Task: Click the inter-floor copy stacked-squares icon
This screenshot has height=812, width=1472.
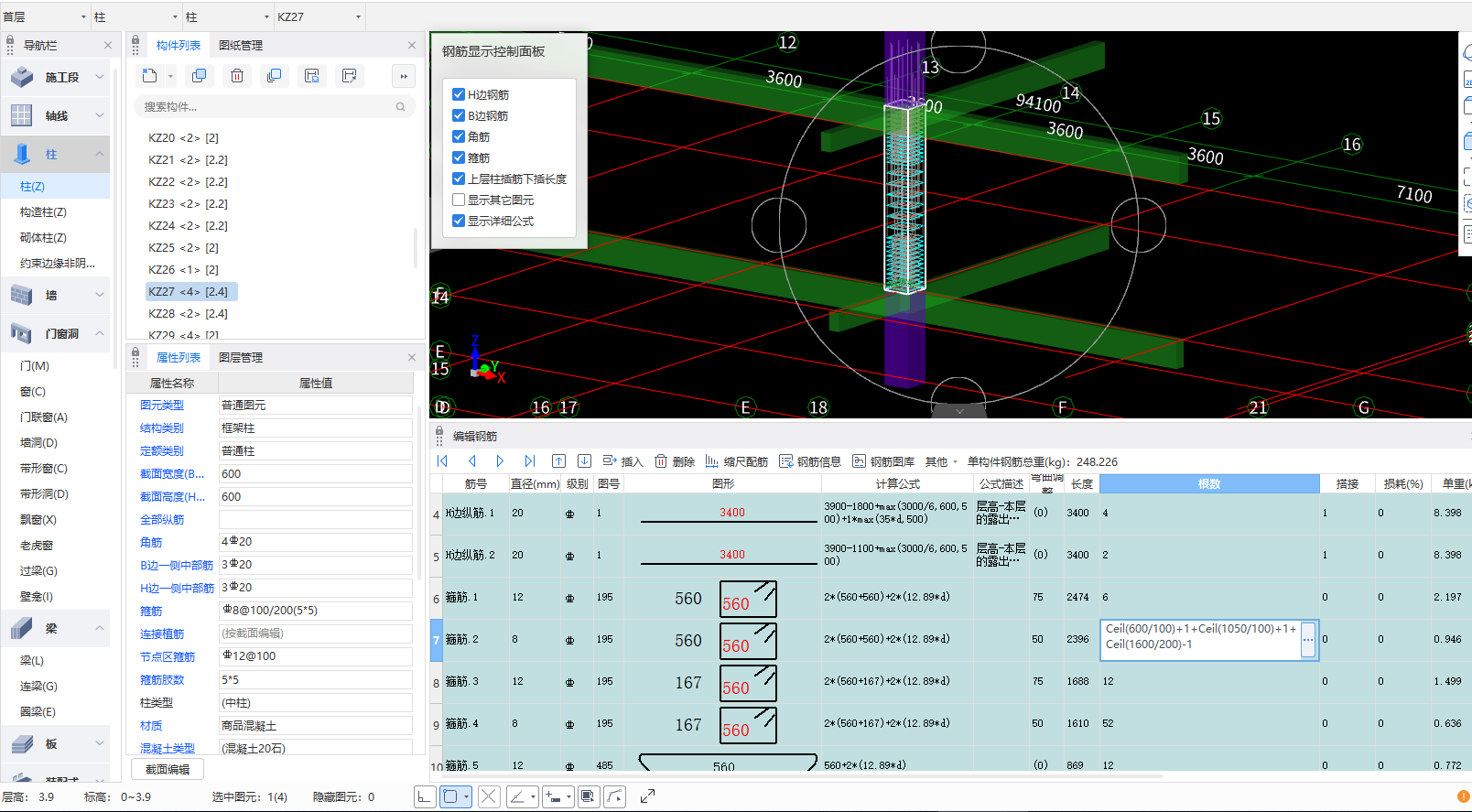Action: tap(274, 76)
